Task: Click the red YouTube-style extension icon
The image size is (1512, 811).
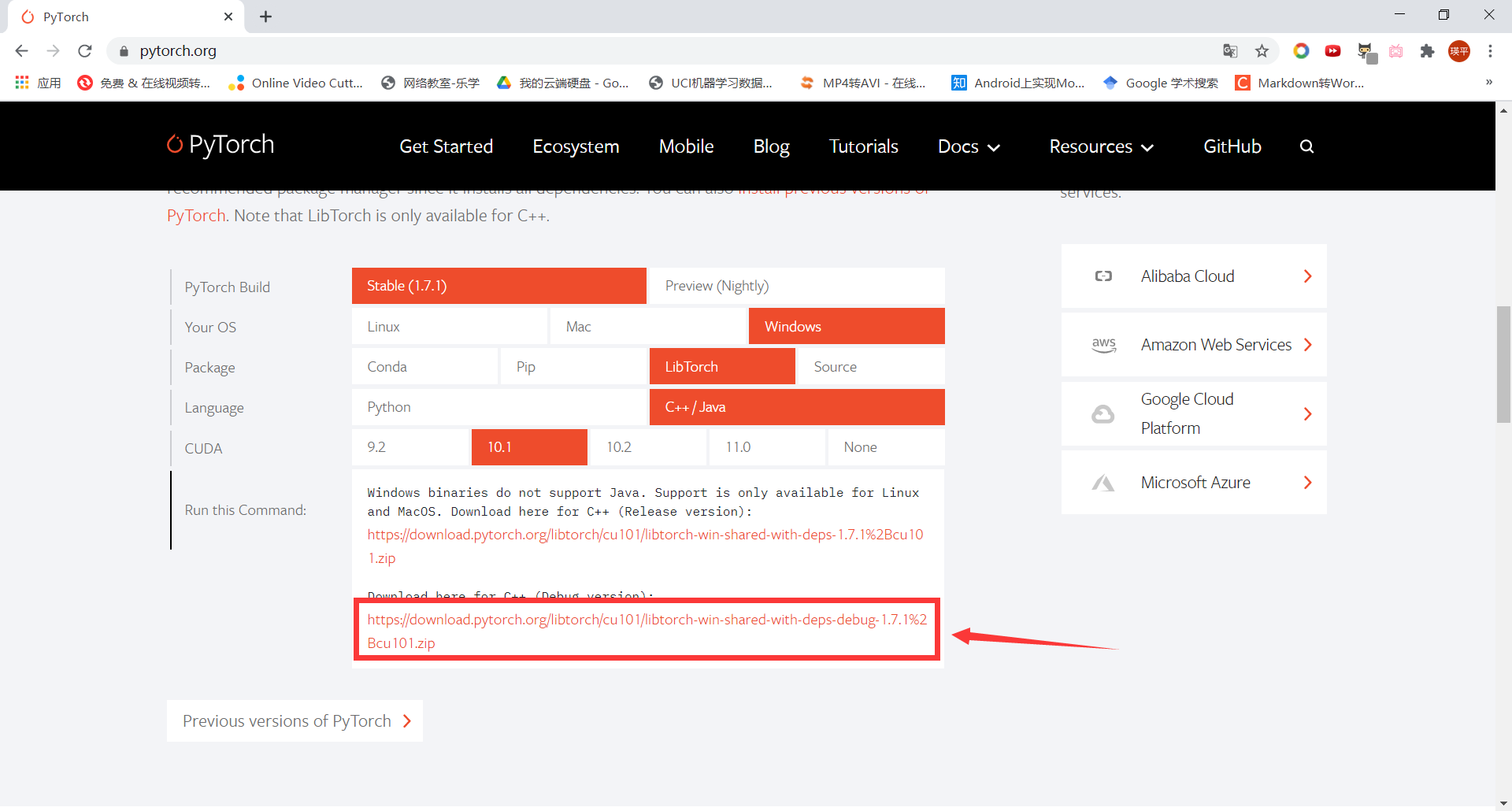Action: coord(1332,51)
